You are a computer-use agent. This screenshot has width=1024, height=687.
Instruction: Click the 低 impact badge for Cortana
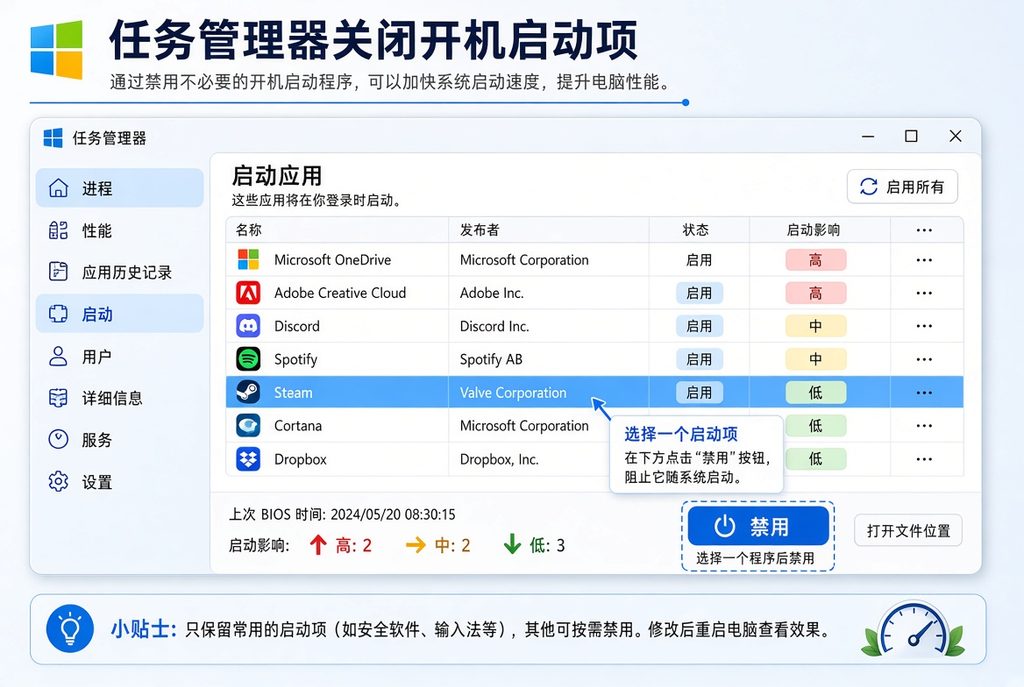(816, 426)
